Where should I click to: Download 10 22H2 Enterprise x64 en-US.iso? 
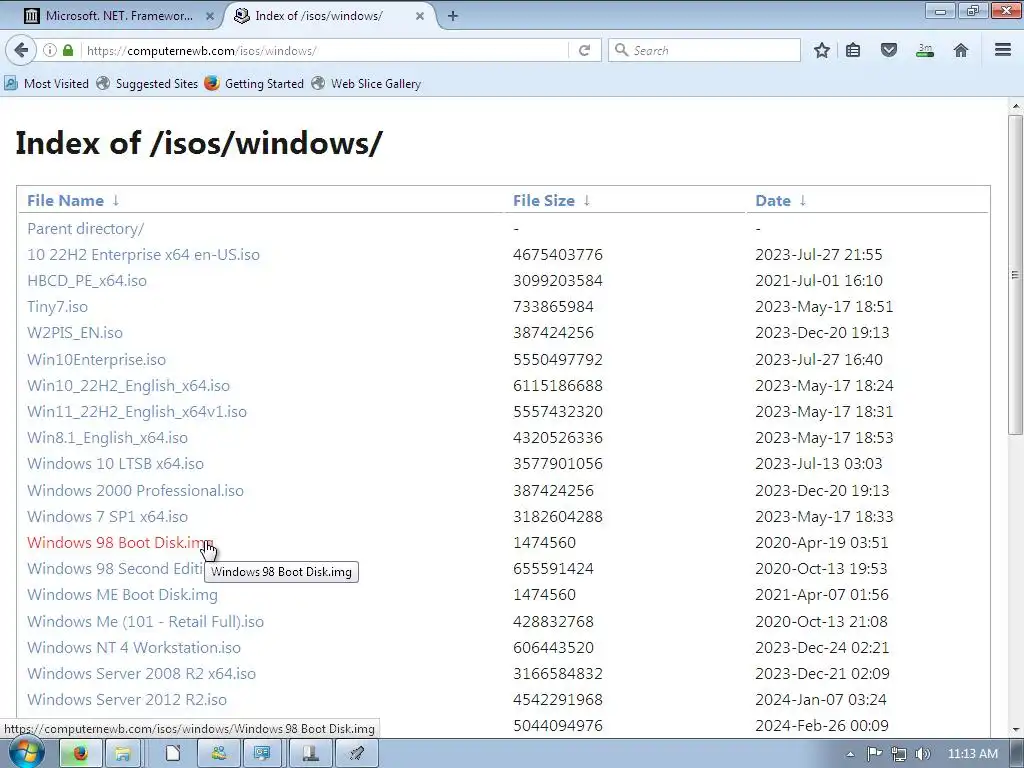point(143,255)
